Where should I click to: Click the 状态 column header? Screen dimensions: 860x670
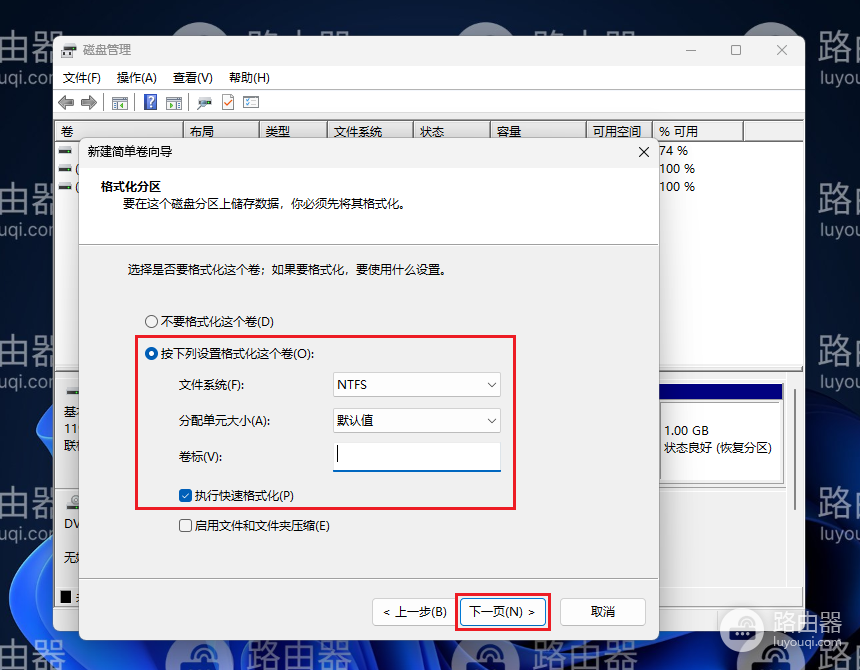(x=451, y=132)
